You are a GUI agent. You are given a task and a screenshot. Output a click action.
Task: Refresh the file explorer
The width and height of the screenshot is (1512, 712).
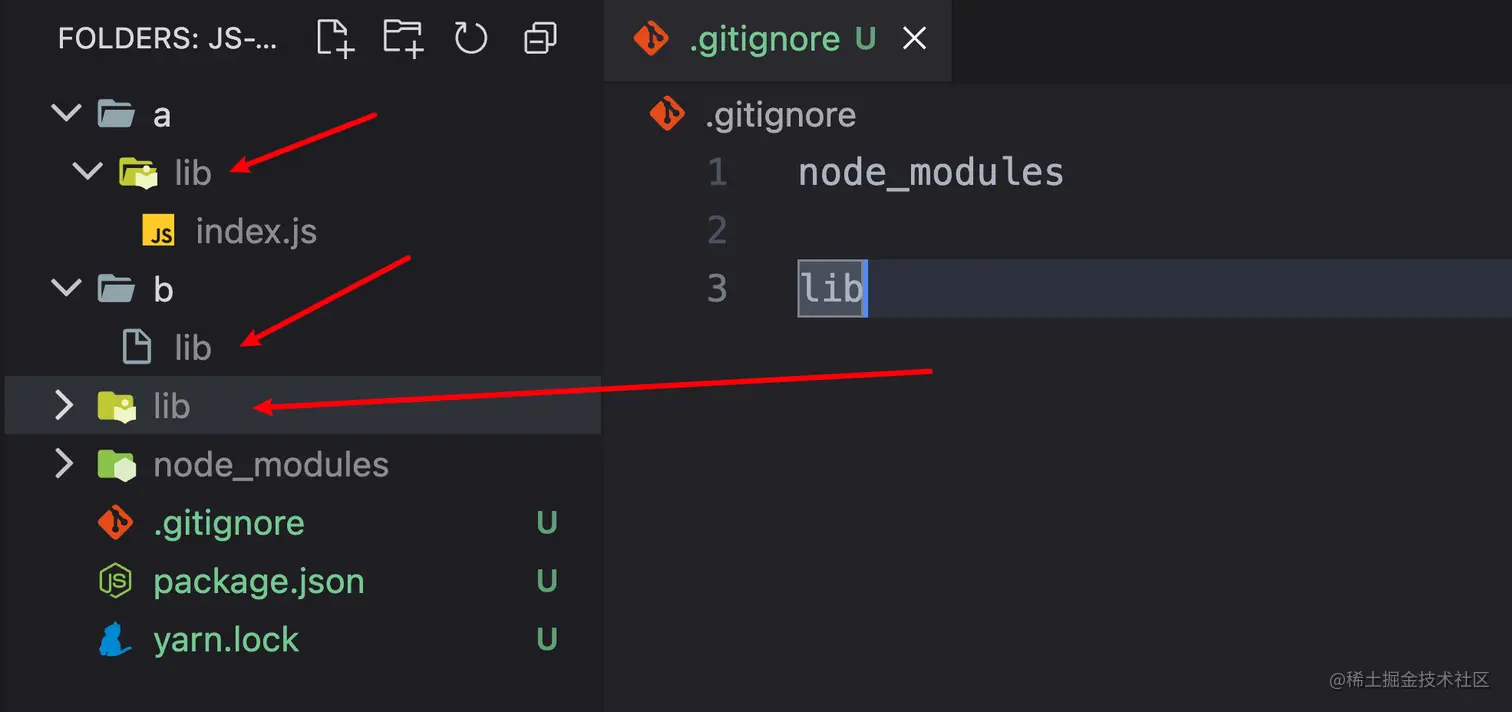click(x=471, y=39)
